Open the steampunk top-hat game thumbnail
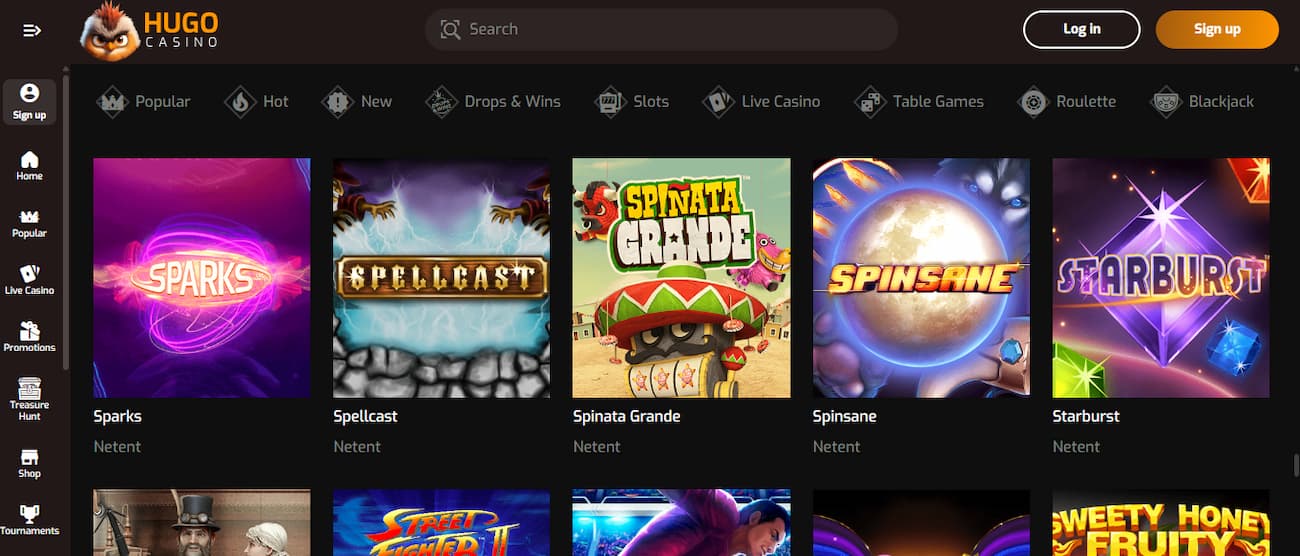This screenshot has height=556, width=1300. click(202, 522)
